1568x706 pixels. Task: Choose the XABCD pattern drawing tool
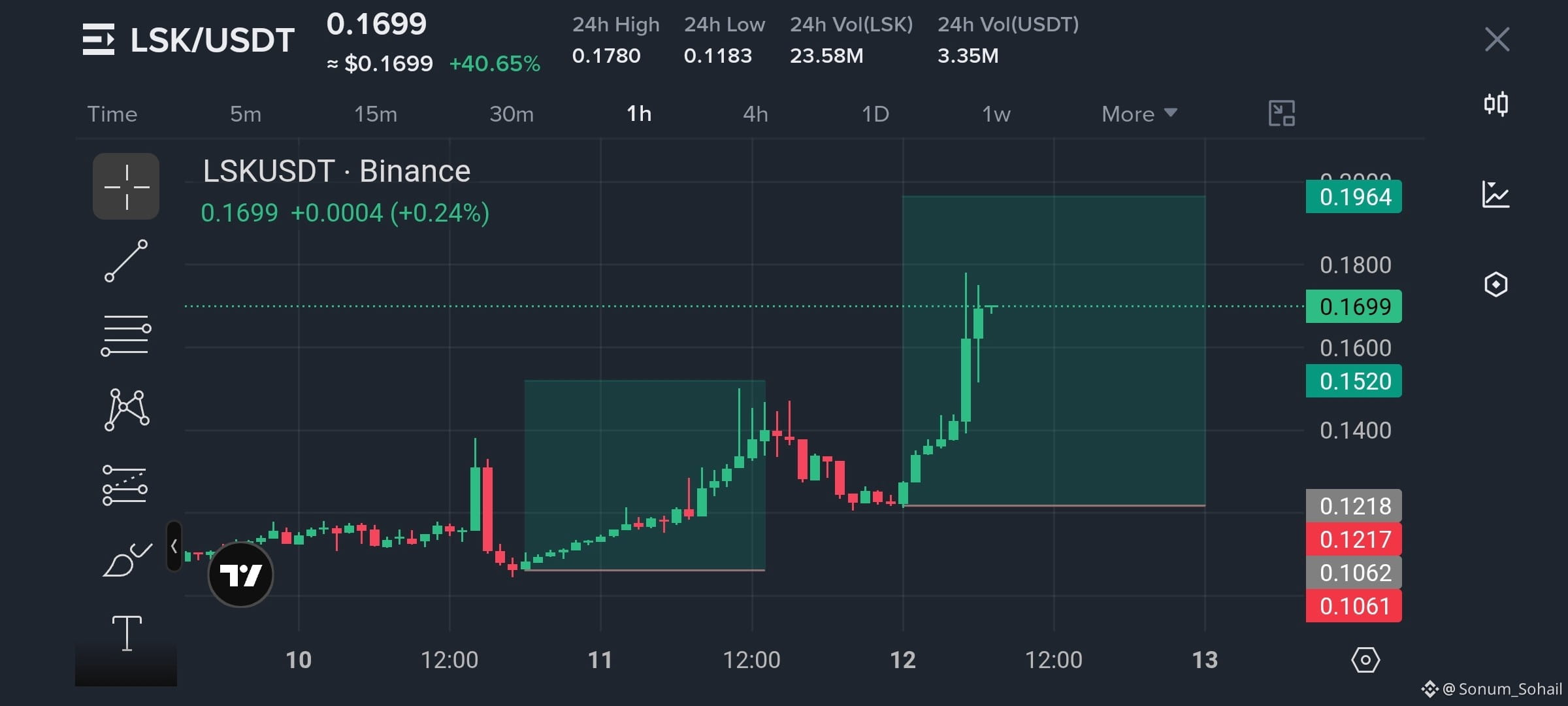tap(126, 410)
